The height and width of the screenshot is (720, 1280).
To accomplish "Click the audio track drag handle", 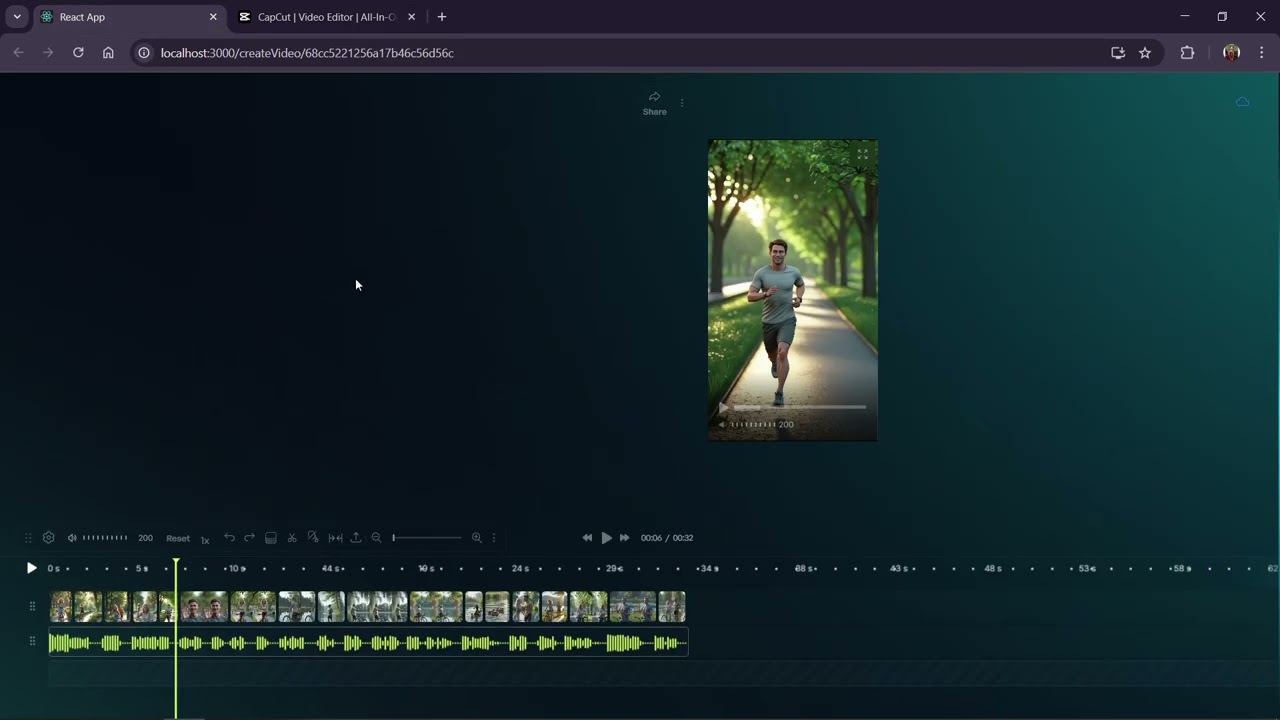I will pos(32,641).
